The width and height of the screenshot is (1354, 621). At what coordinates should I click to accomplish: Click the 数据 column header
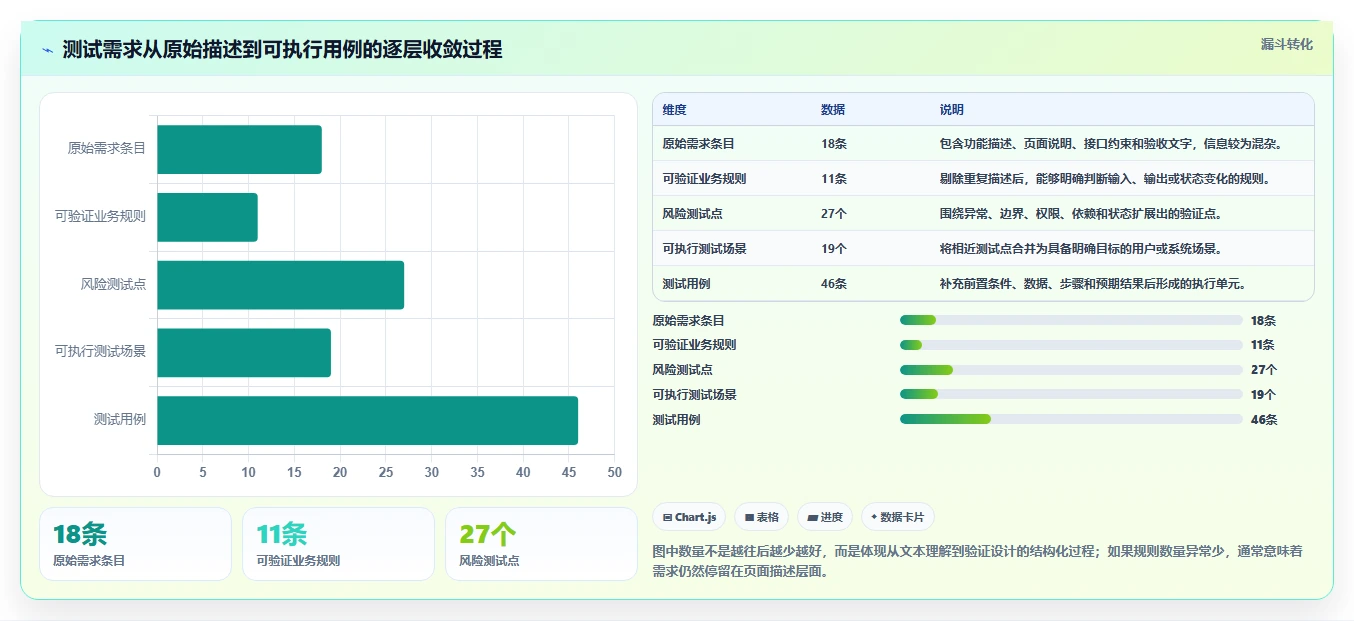point(833,110)
